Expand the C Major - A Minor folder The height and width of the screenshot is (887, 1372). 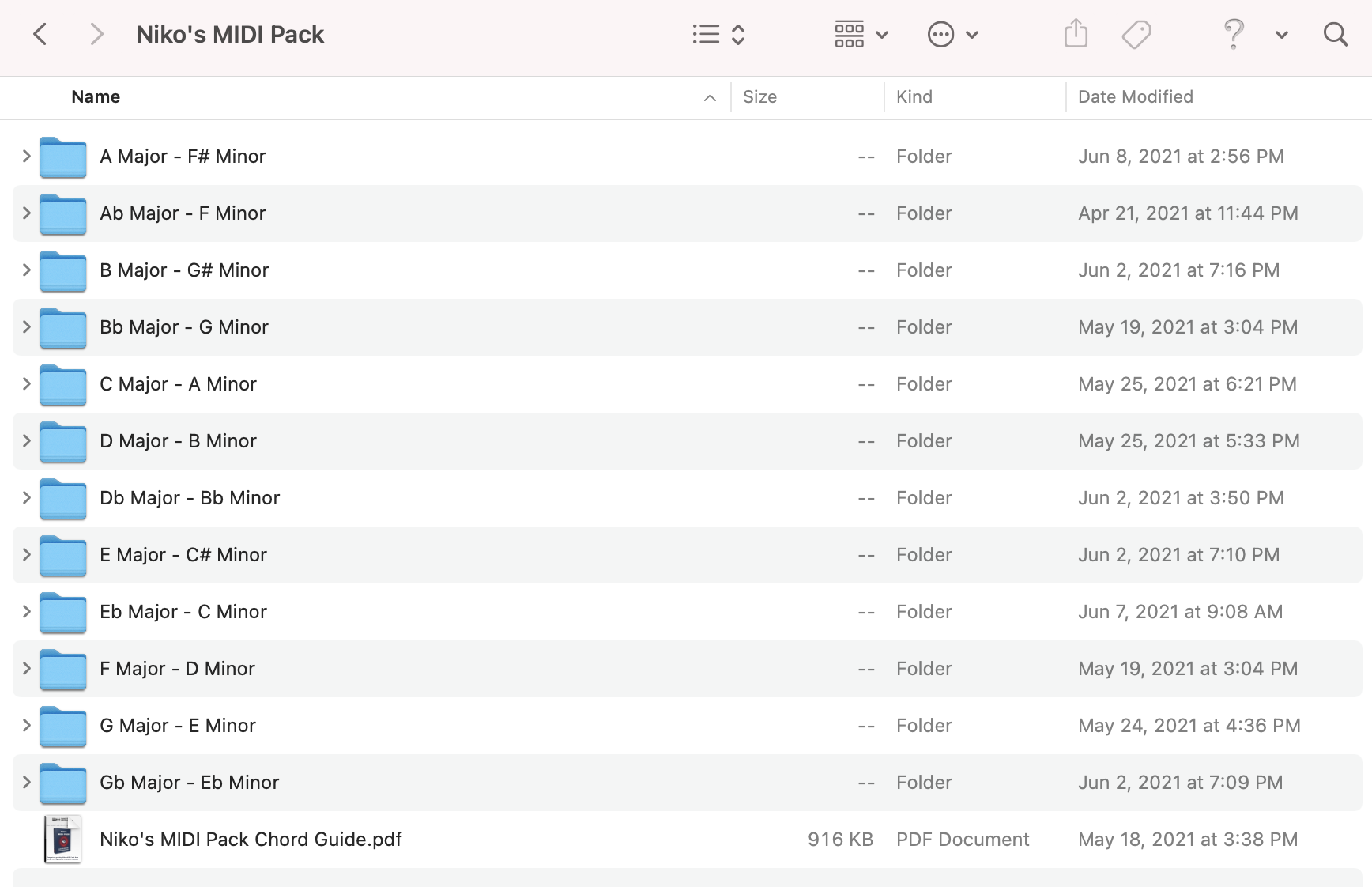pyautogui.click(x=26, y=384)
